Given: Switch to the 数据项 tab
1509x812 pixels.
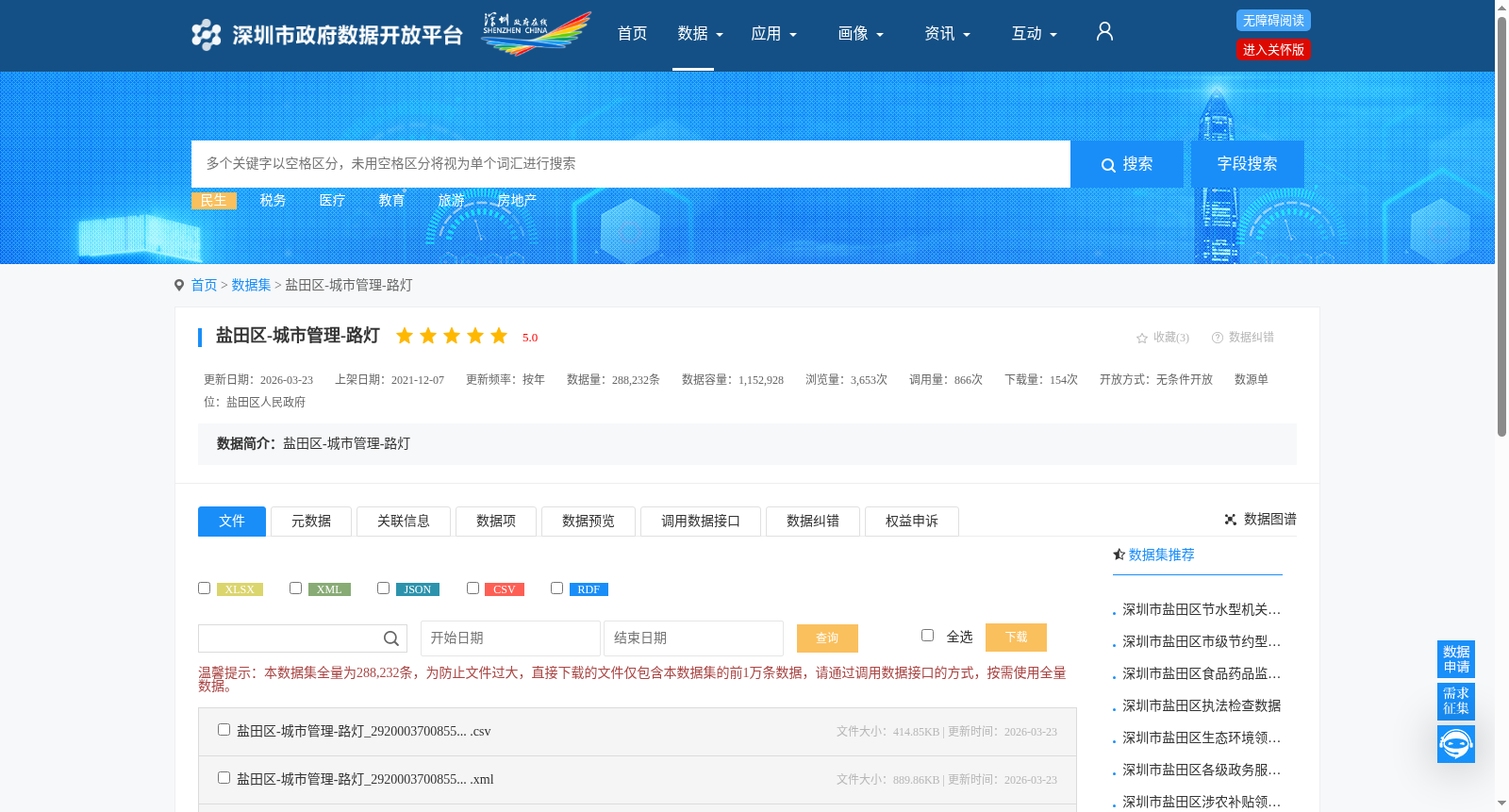Looking at the screenshot, I should point(496,522).
